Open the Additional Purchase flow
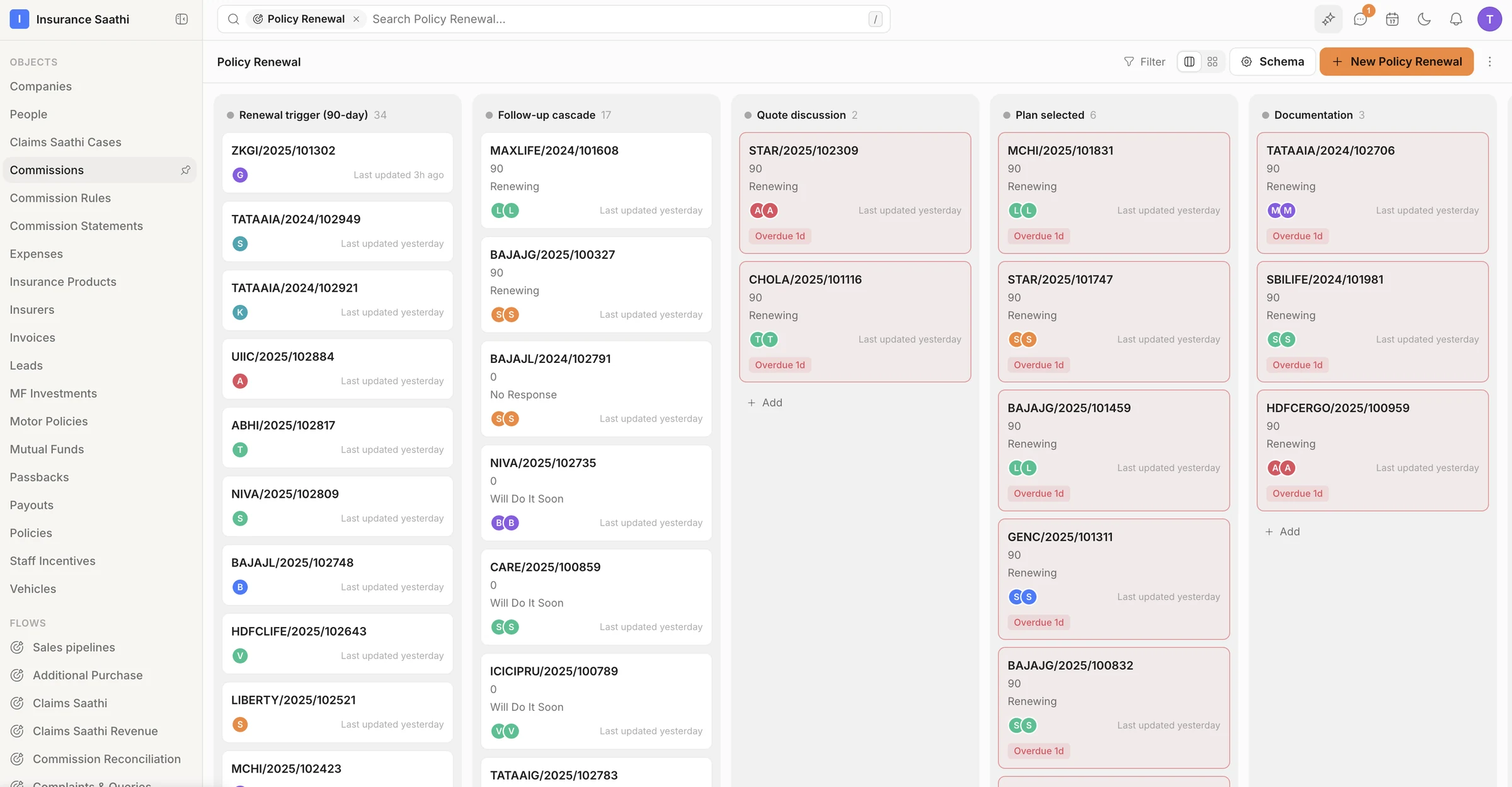The width and height of the screenshot is (1512, 787). pos(88,675)
